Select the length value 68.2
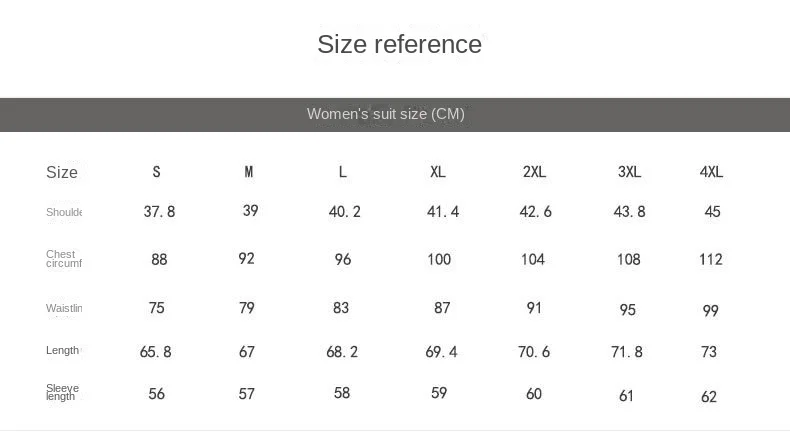The image size is (790, 444). 342,352
